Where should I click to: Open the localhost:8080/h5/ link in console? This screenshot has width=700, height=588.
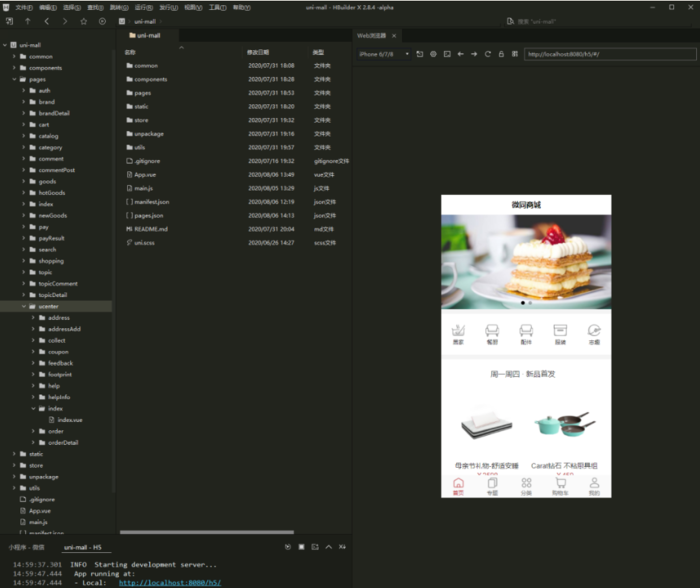[x=169, y=582]
